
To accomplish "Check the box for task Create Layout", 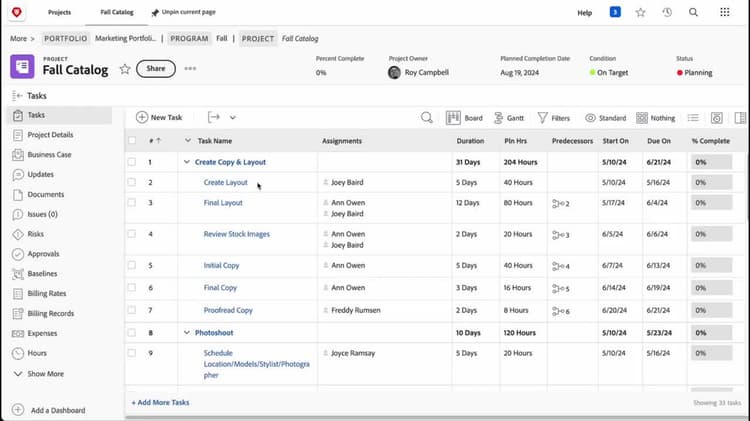I will (x=131, y=183).
